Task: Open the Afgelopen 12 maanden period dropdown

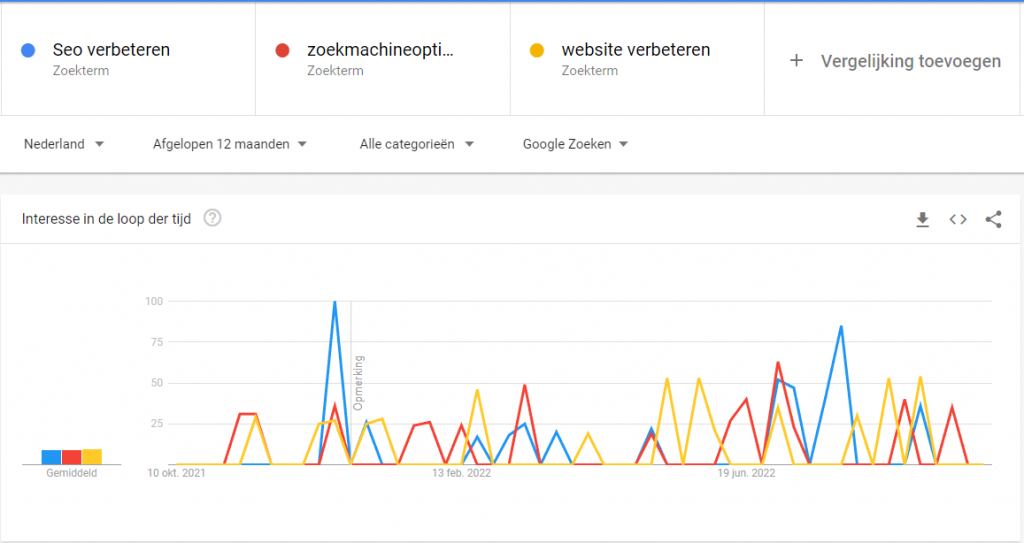Action: [229, 144]
